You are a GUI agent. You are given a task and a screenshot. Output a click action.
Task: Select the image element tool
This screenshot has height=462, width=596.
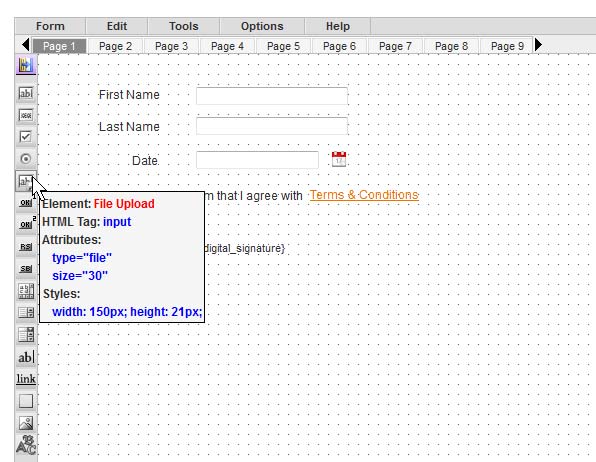26,423
